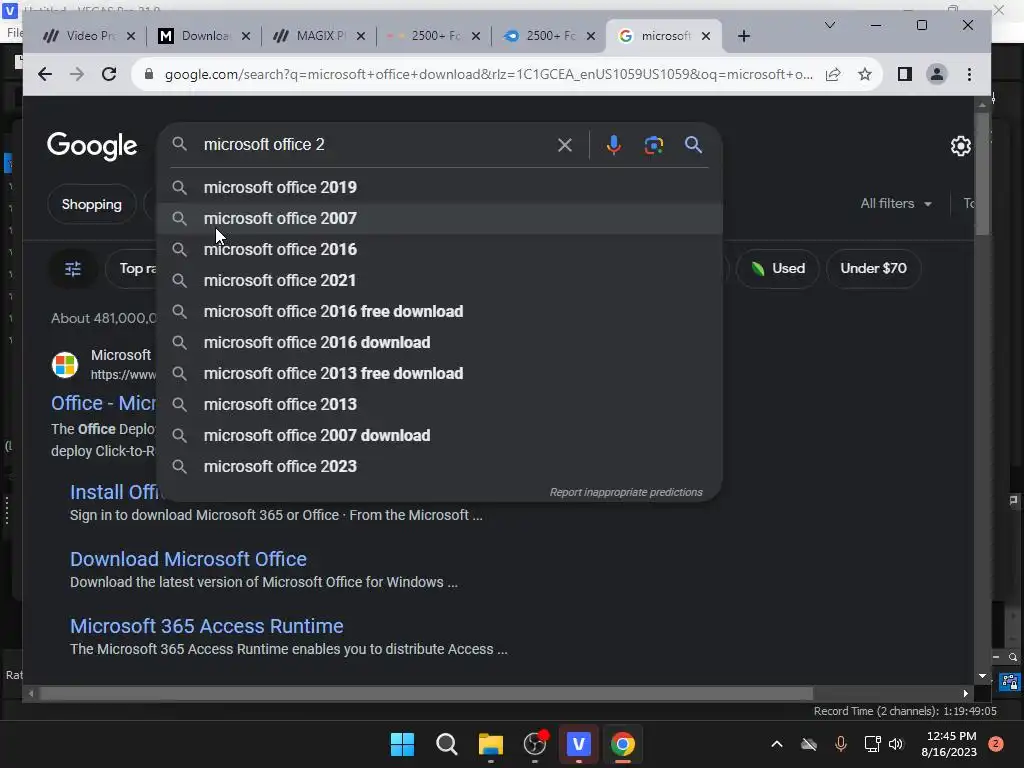The image size is (1024, 768).
Task: Click the page vertical scrollbar thumb
Action: [982, 174]
